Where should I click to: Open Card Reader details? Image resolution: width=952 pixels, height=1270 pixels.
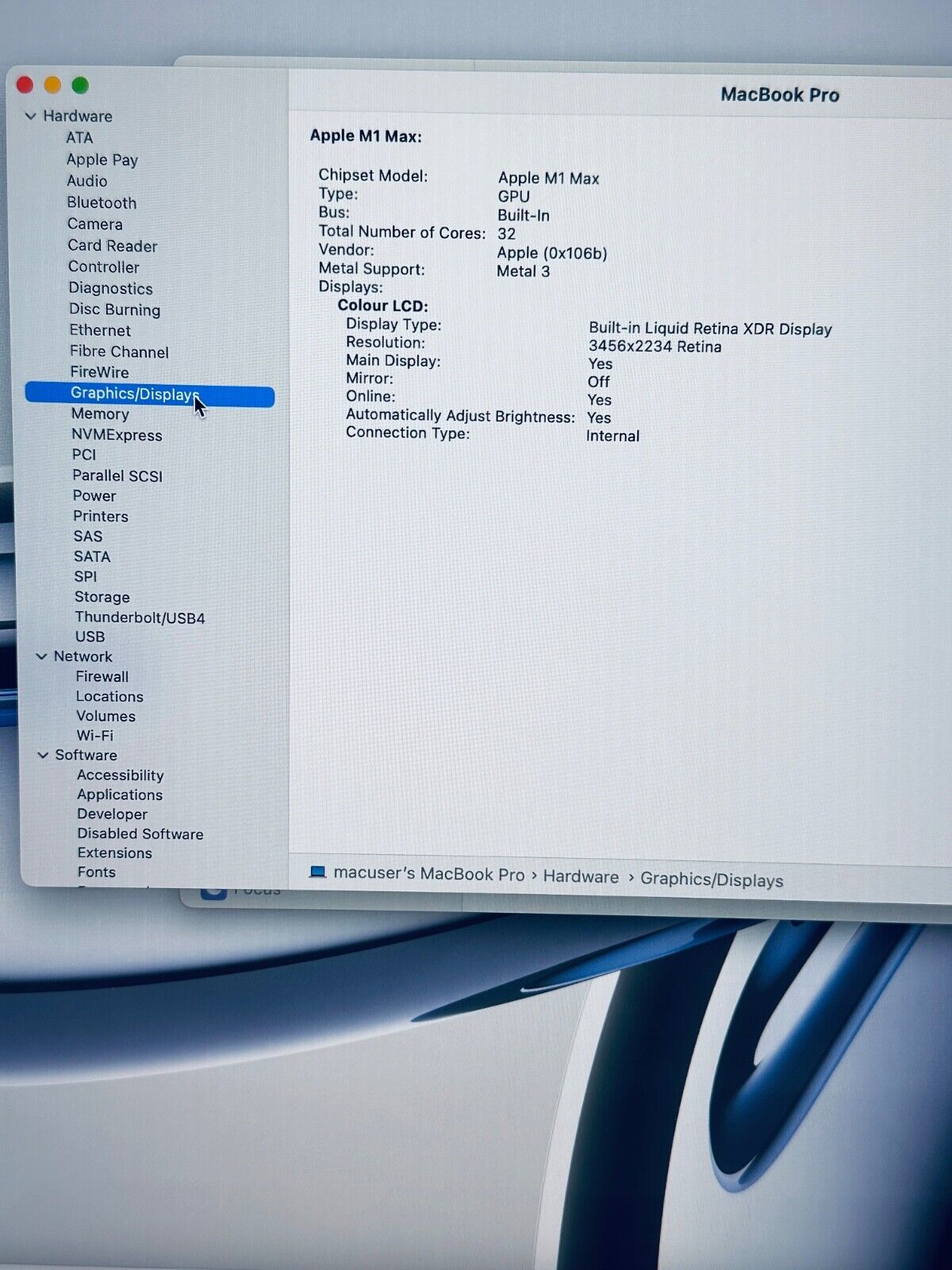[x=113, y=246]
